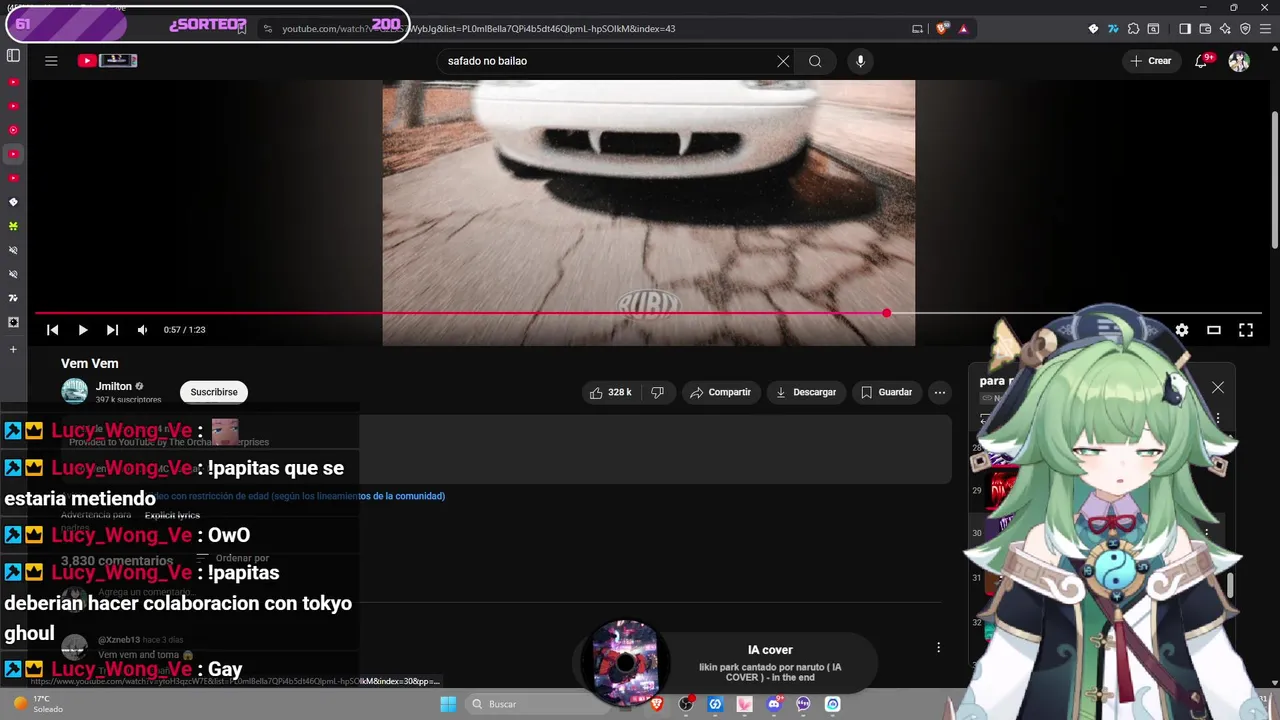Open YouTube notifications bell
This screenshot has width=1280, height=720.
pos(1203,61)
